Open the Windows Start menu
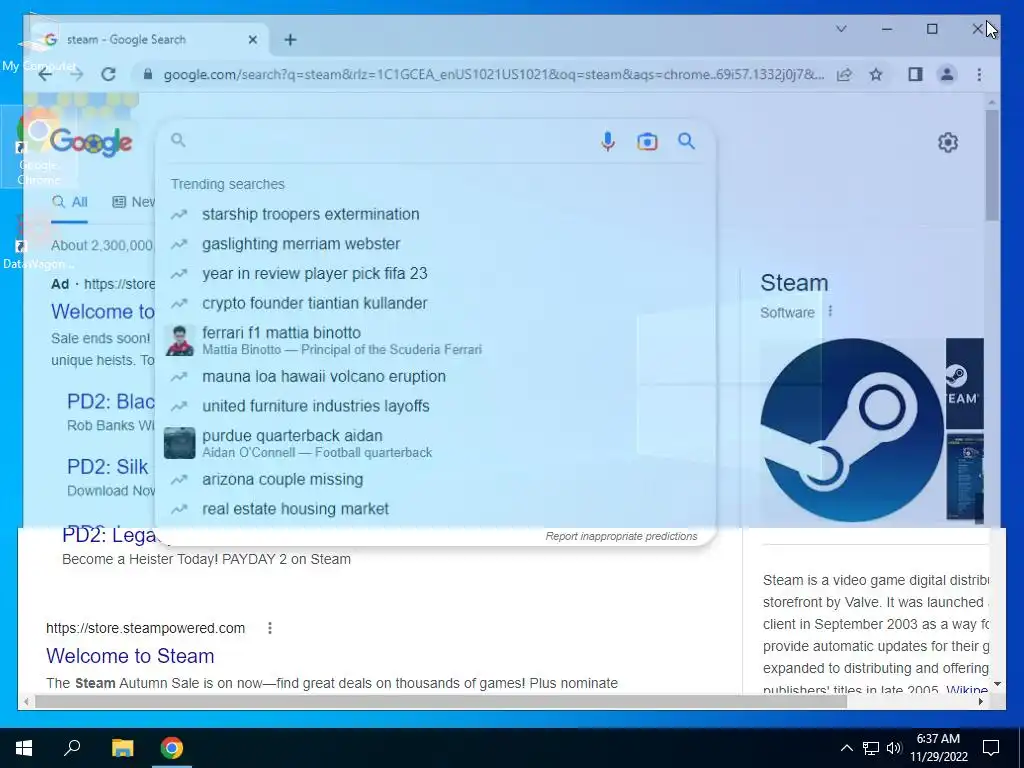The image size is (1024, 768). tap(24, 748)
